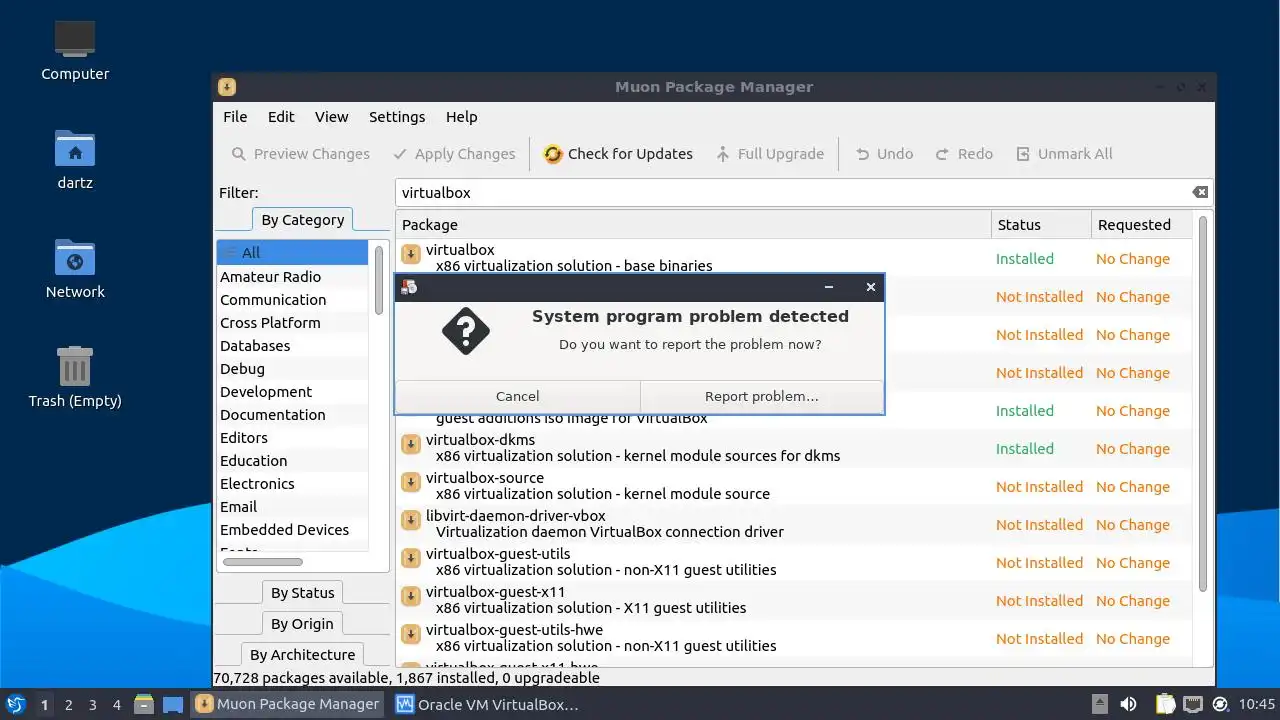Open the File menu

[235, 117]
